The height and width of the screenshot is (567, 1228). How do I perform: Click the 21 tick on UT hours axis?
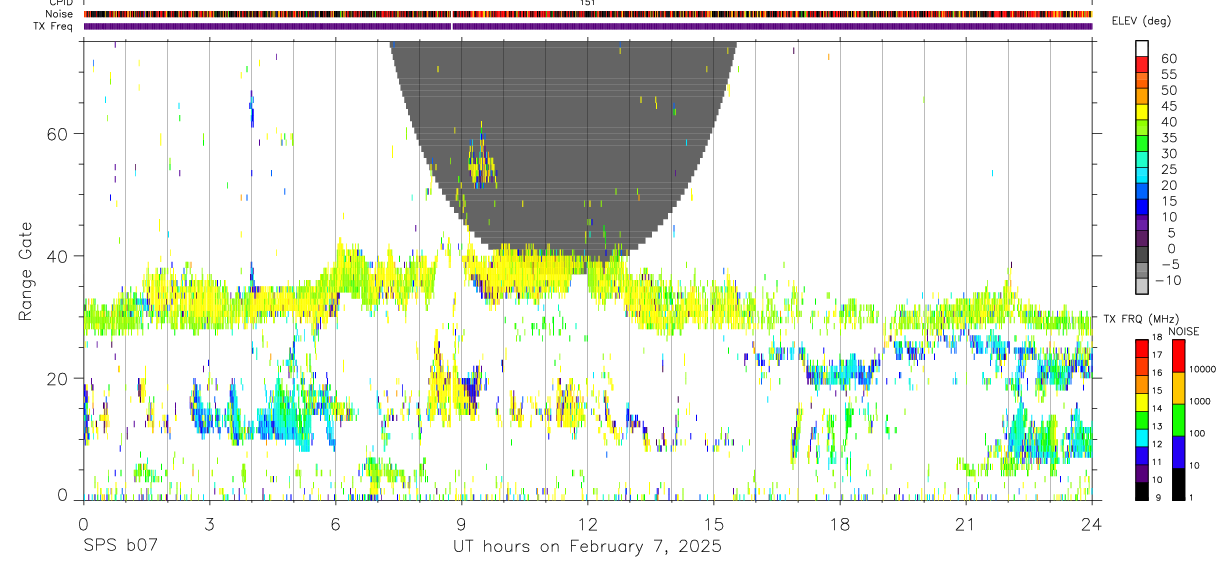coord(965,524)
